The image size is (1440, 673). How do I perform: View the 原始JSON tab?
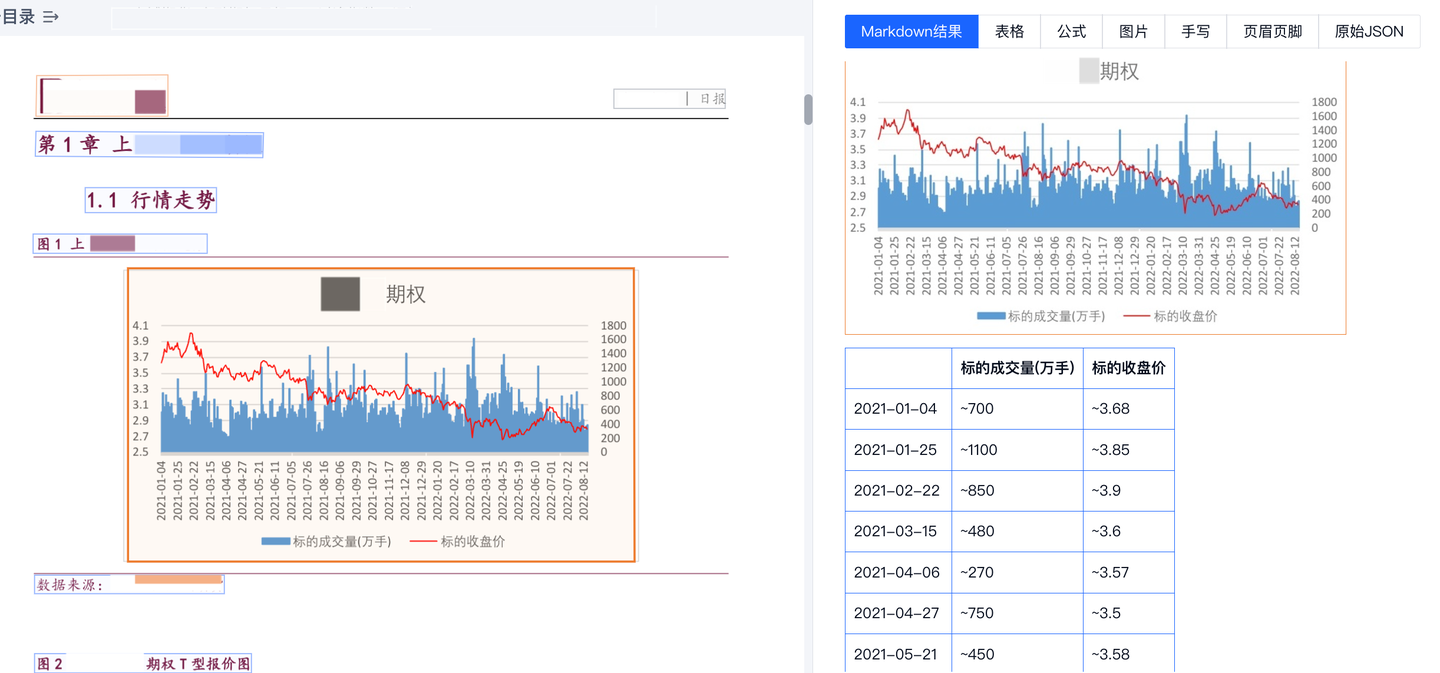tap(1368, 31)
